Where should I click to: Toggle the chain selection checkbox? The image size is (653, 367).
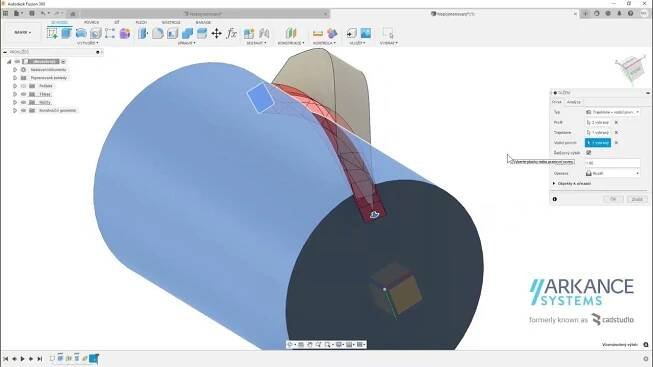point(588,153)
